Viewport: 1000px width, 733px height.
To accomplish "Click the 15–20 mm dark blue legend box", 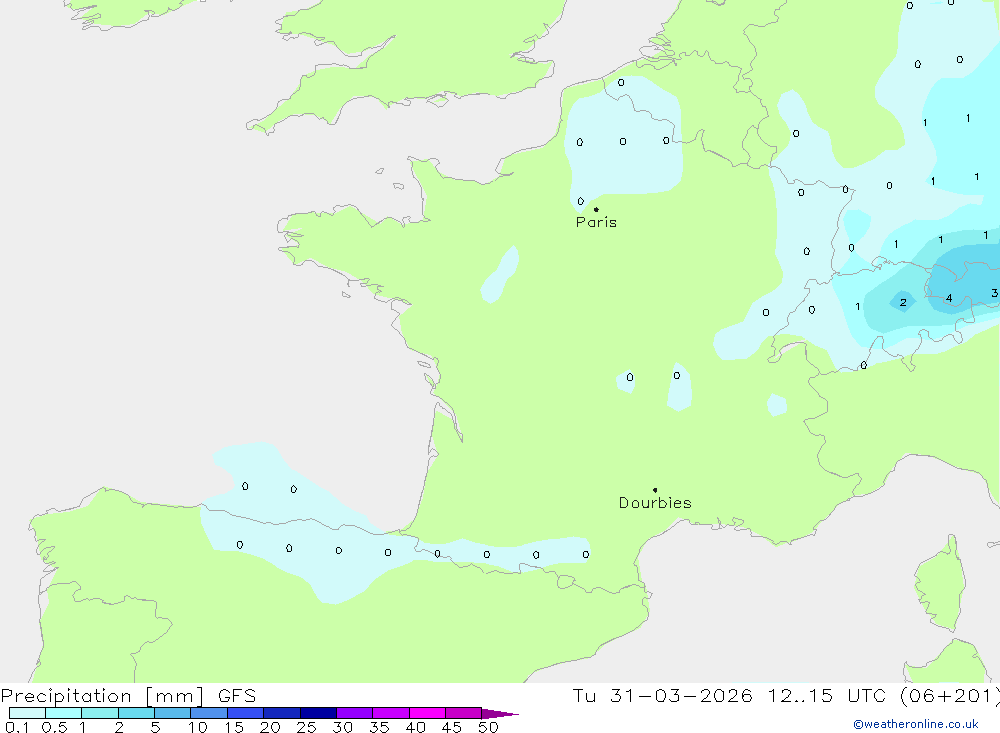I will [246, 713].
